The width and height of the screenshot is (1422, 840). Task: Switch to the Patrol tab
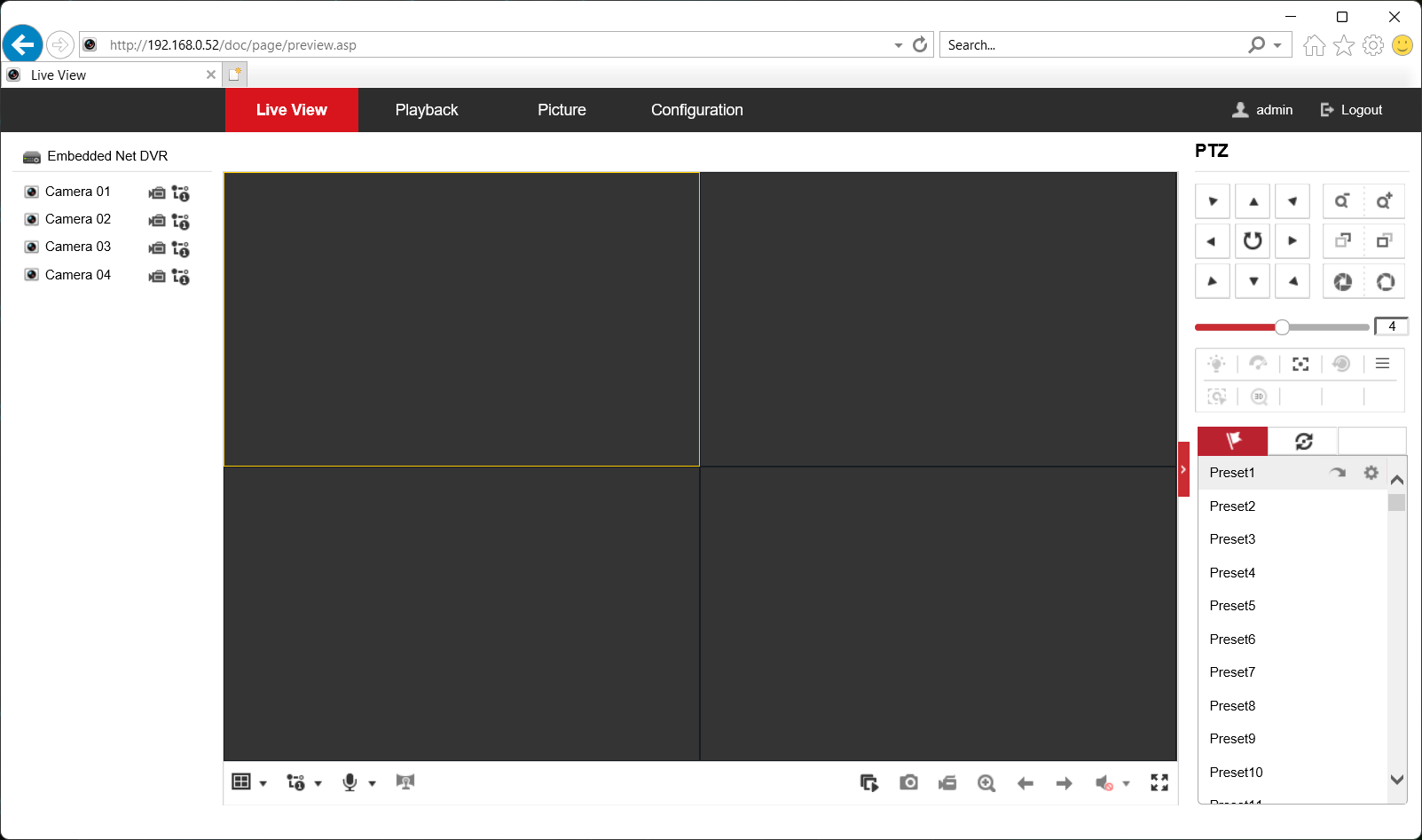pyautogui.click(x=1303, y=441)
